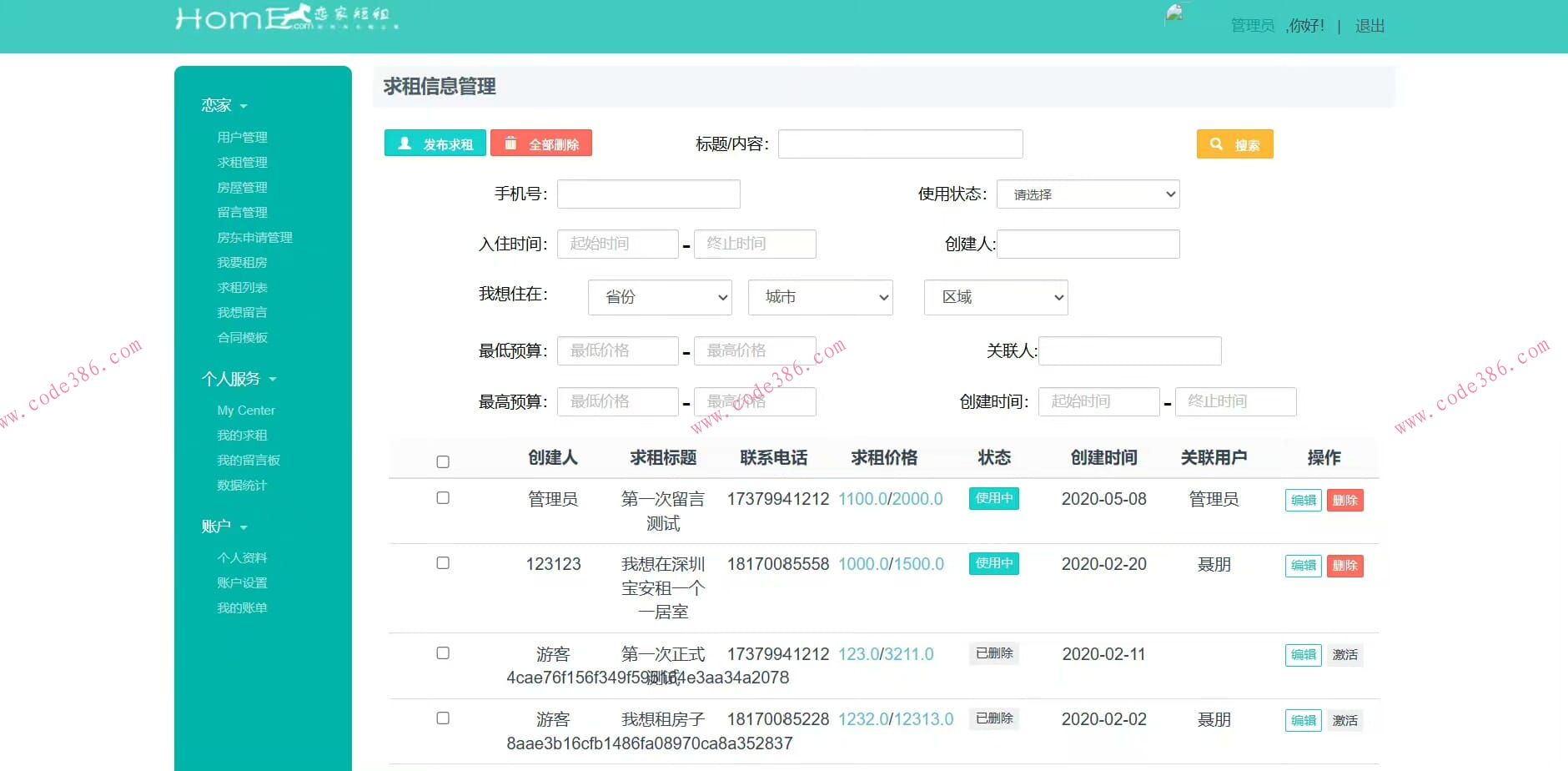1568x771 pixels.
Task: Open the 区域 district dropdown
Action: click(995, 297)
